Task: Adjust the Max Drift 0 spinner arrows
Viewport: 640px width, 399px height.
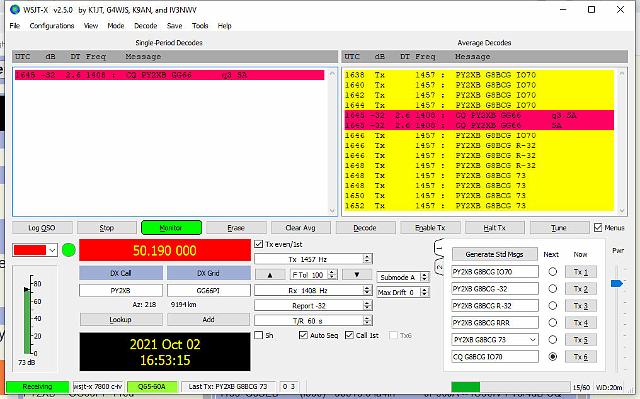Action: [424, 293]
